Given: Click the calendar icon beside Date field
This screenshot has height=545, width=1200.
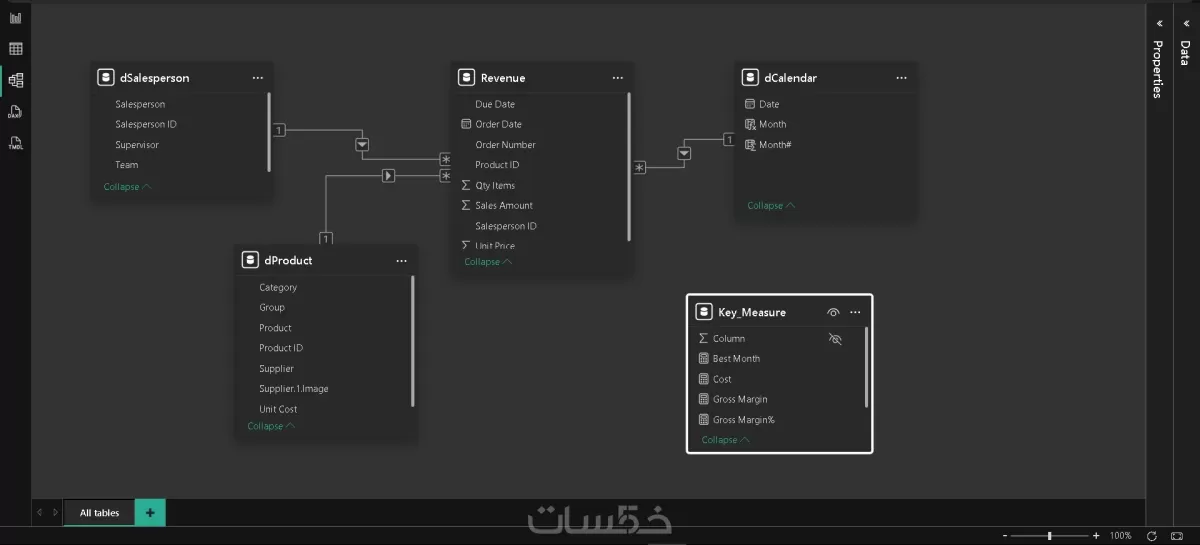Looking at the screenshot, I should coord(750,104).
